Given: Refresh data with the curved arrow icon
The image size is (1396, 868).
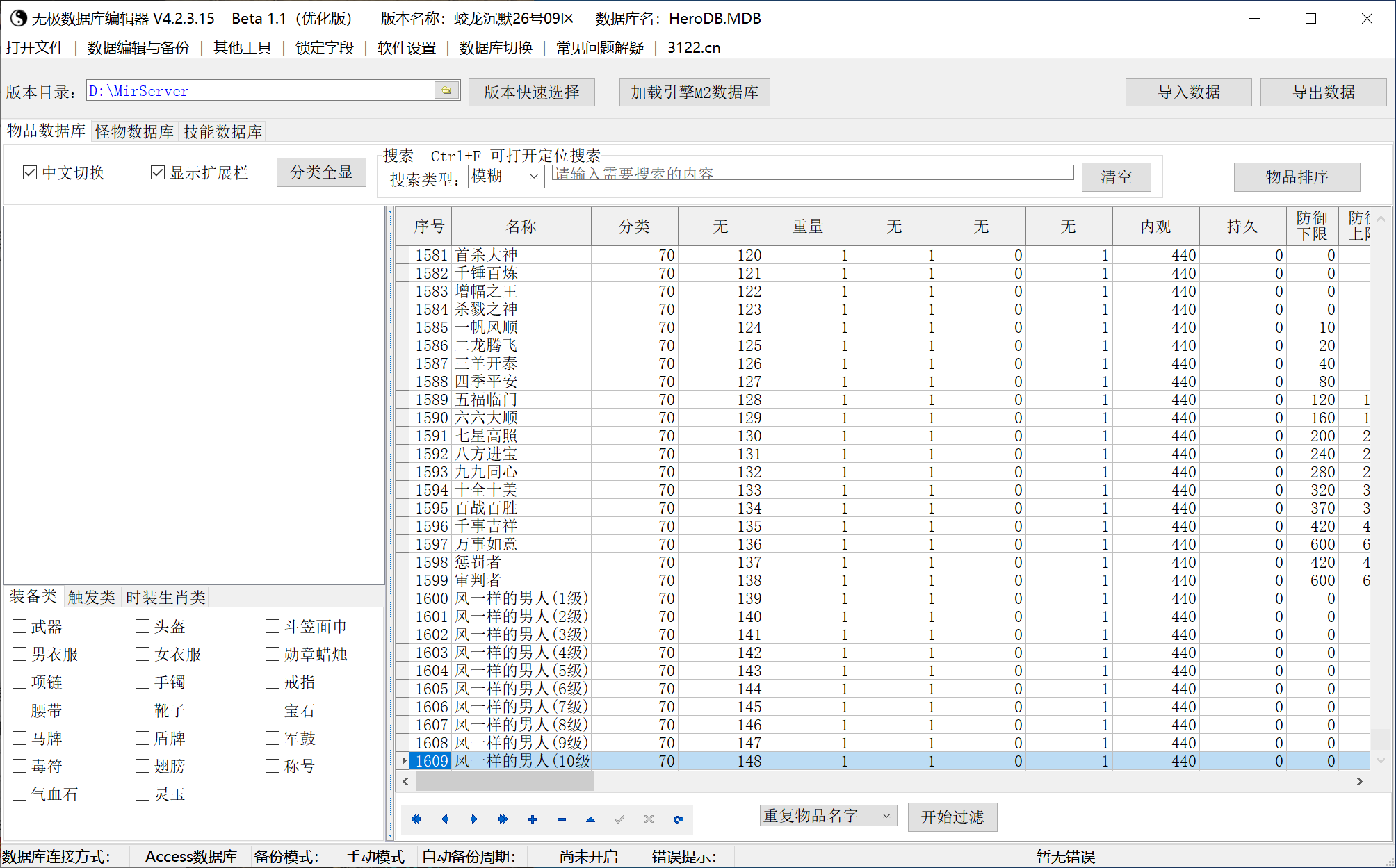Looking at the screenshot, I should [x=679, y=819].
